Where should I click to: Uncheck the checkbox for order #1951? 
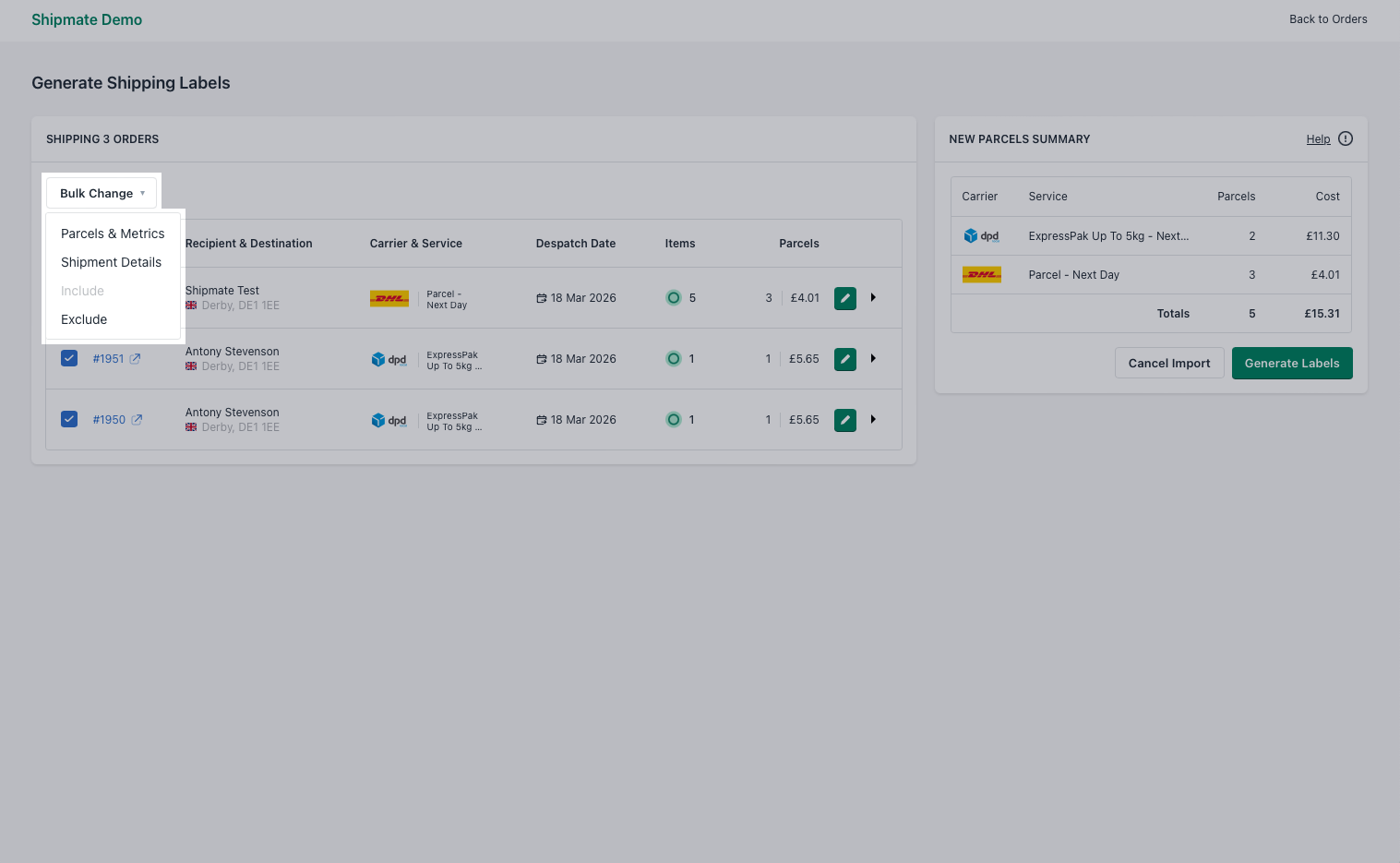[69, 358]
